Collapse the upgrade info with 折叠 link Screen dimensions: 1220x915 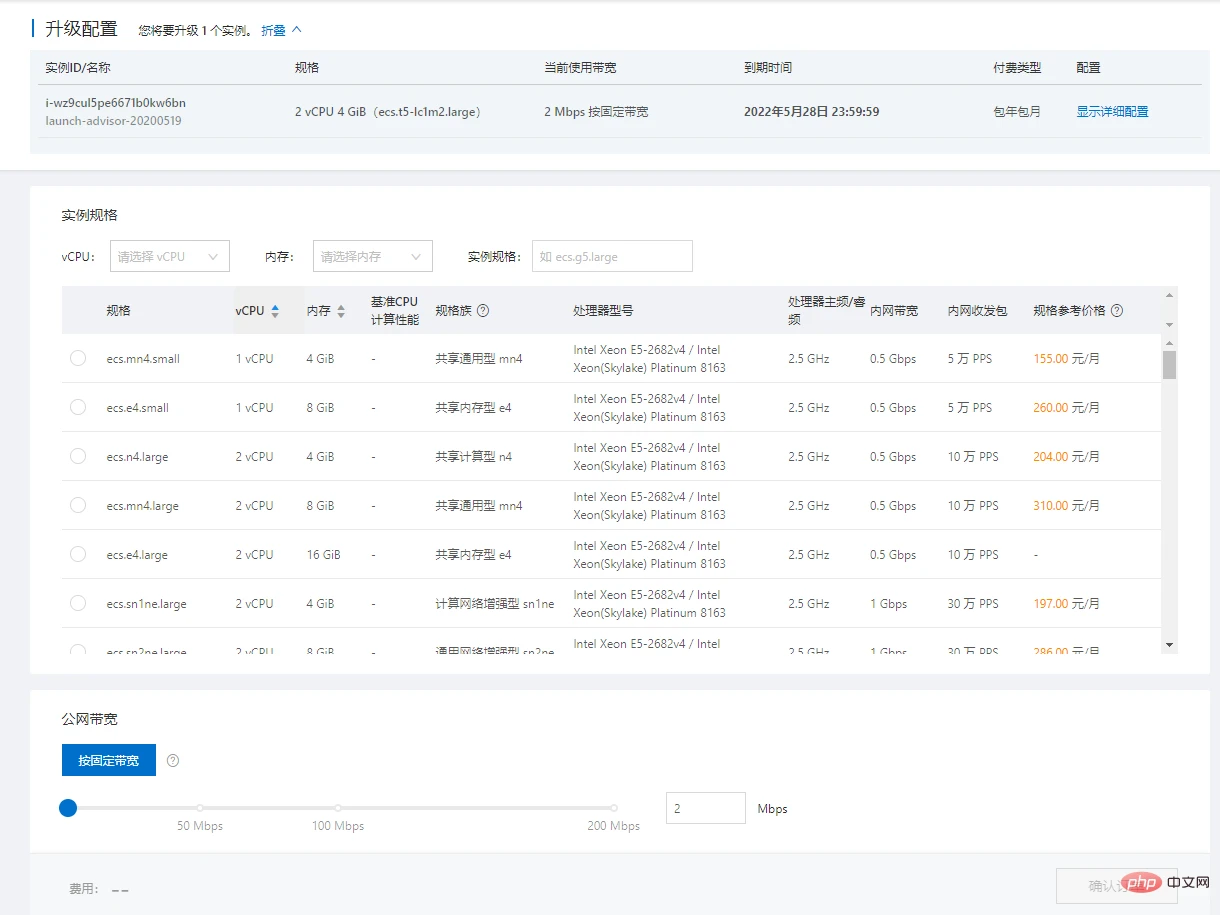[x=281, y=30]
